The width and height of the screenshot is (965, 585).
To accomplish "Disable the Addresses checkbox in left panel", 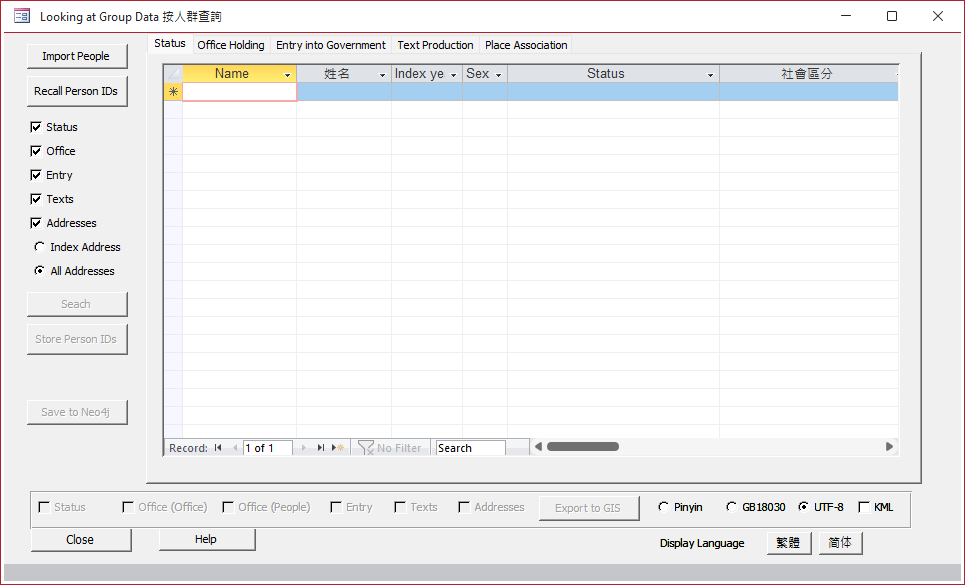I will (x=37, y=223).
